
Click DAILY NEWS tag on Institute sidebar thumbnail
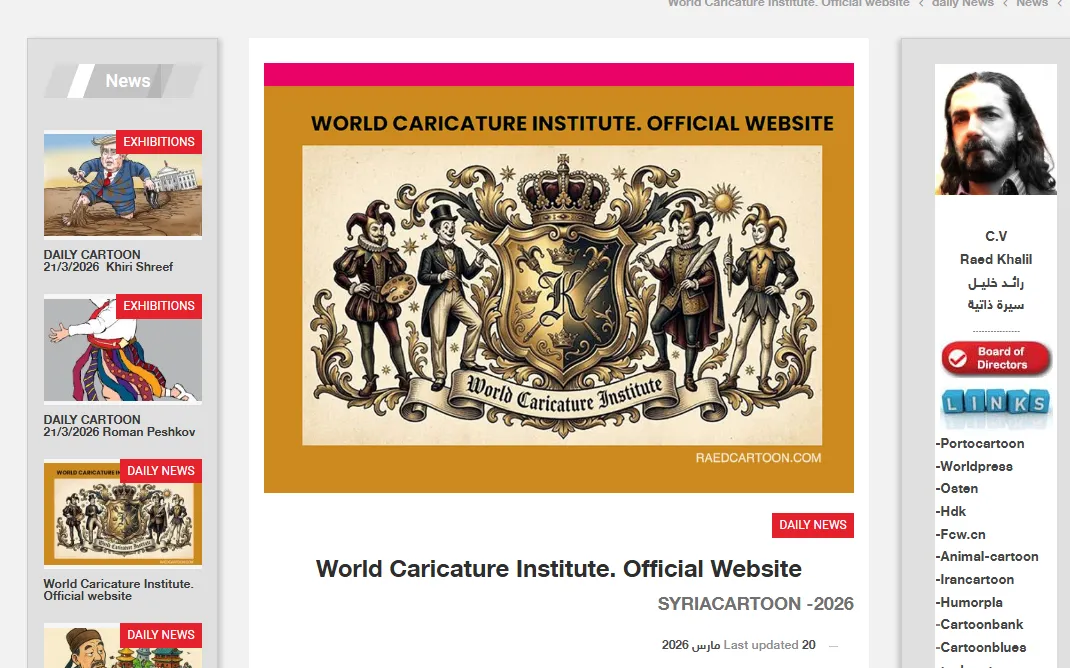click(161, 471)
